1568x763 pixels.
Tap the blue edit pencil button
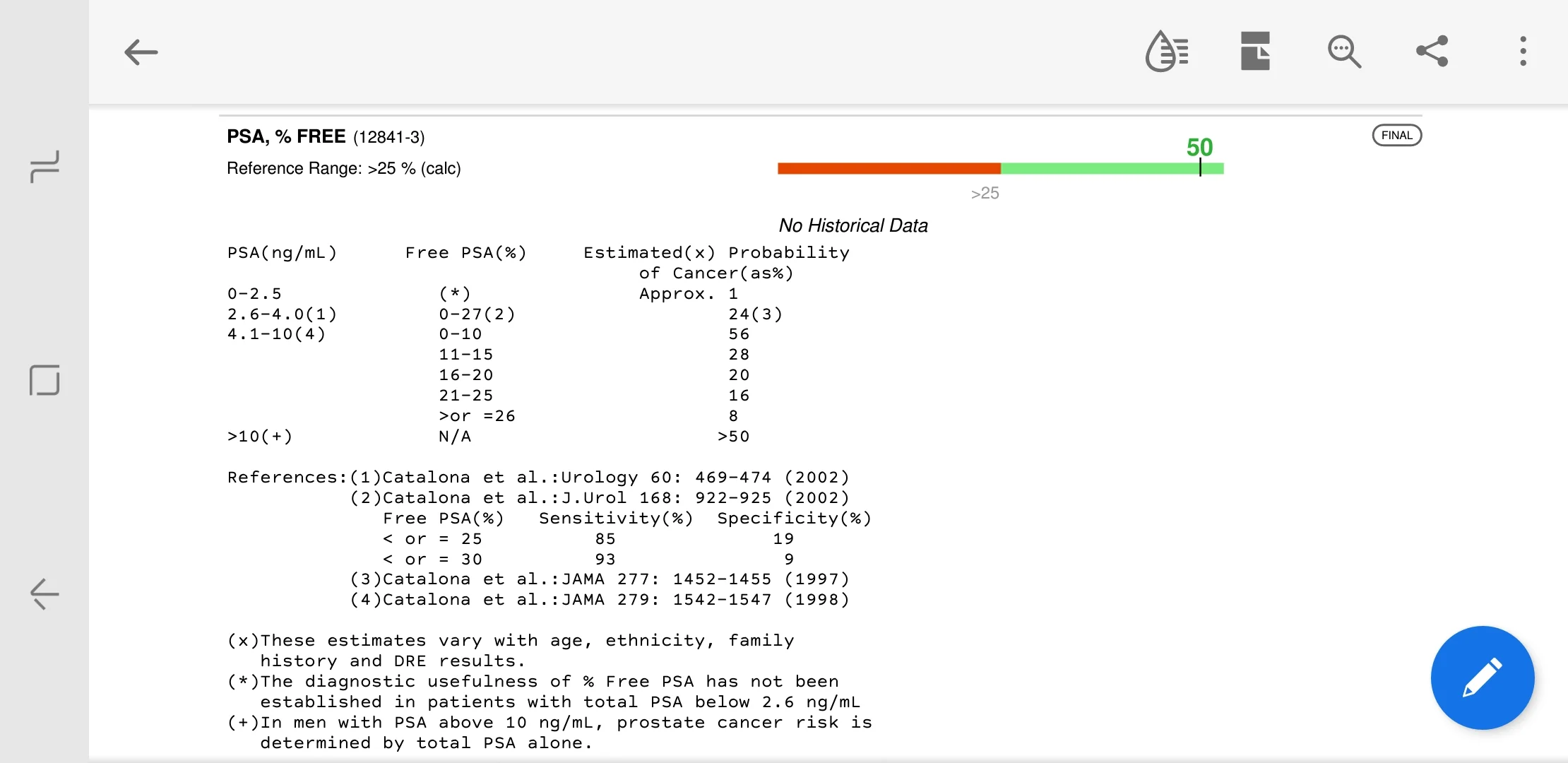click(x=1483, y=678)
